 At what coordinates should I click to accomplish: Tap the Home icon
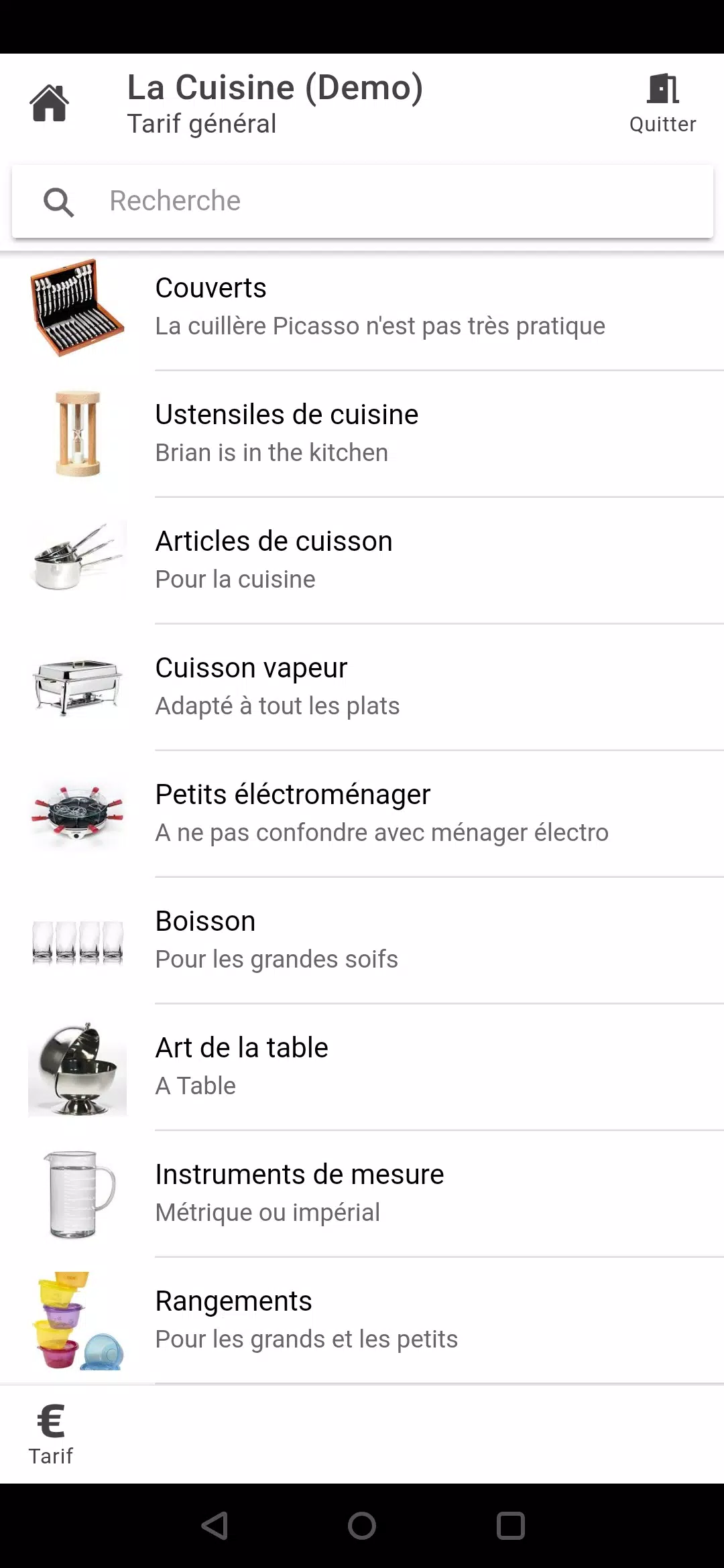click(49, 104)
